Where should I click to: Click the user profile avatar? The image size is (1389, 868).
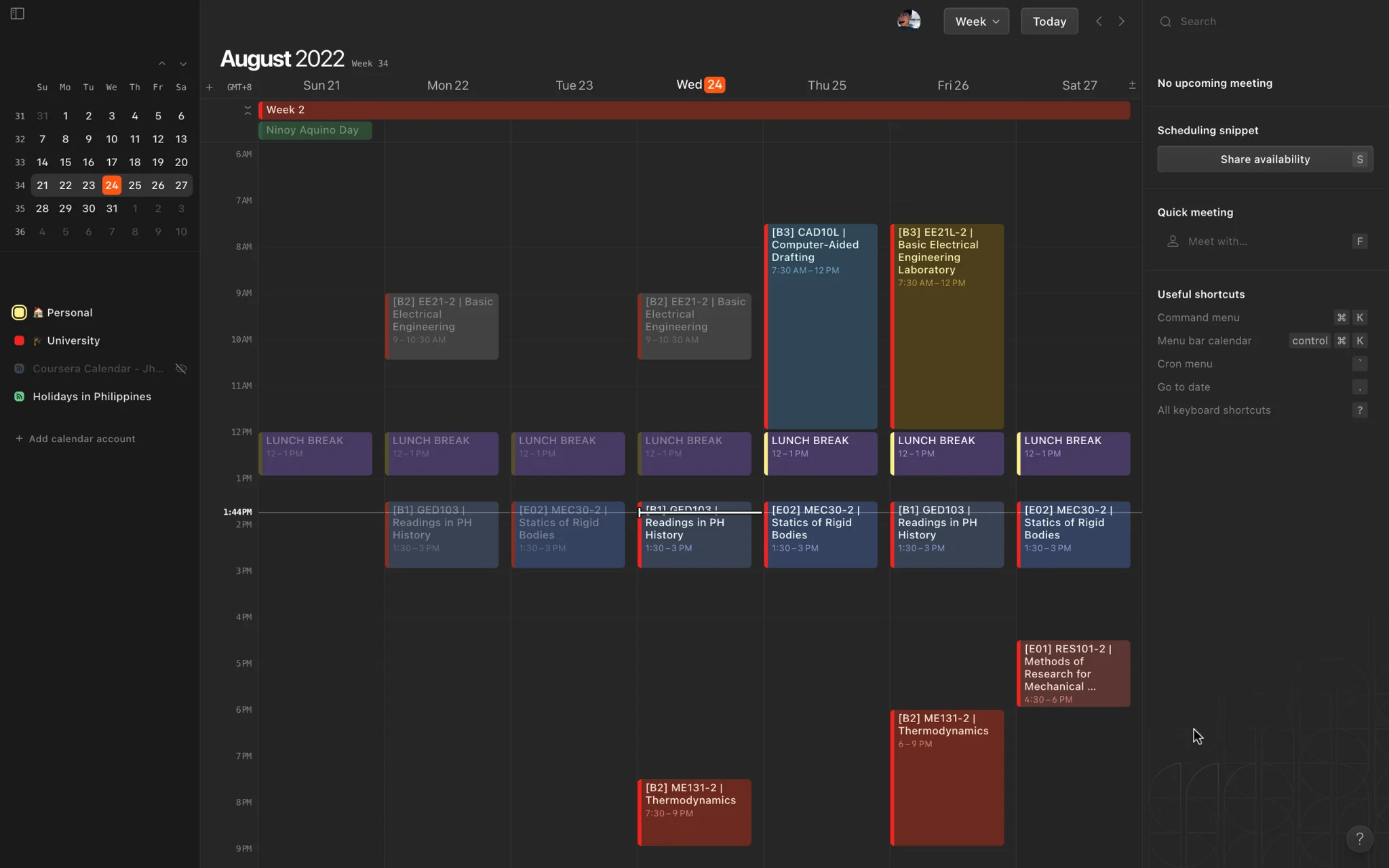tap(908, 21)
